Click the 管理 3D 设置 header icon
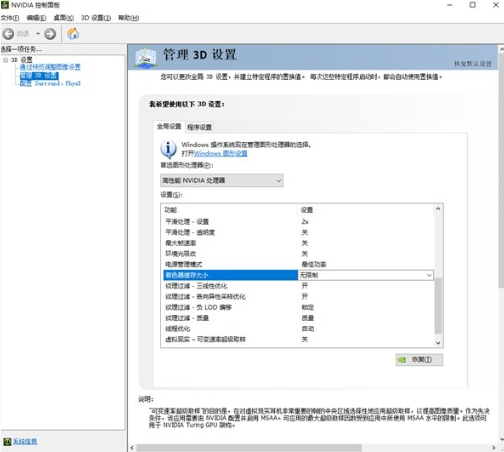Screen dimensions: 504x452 146,57
